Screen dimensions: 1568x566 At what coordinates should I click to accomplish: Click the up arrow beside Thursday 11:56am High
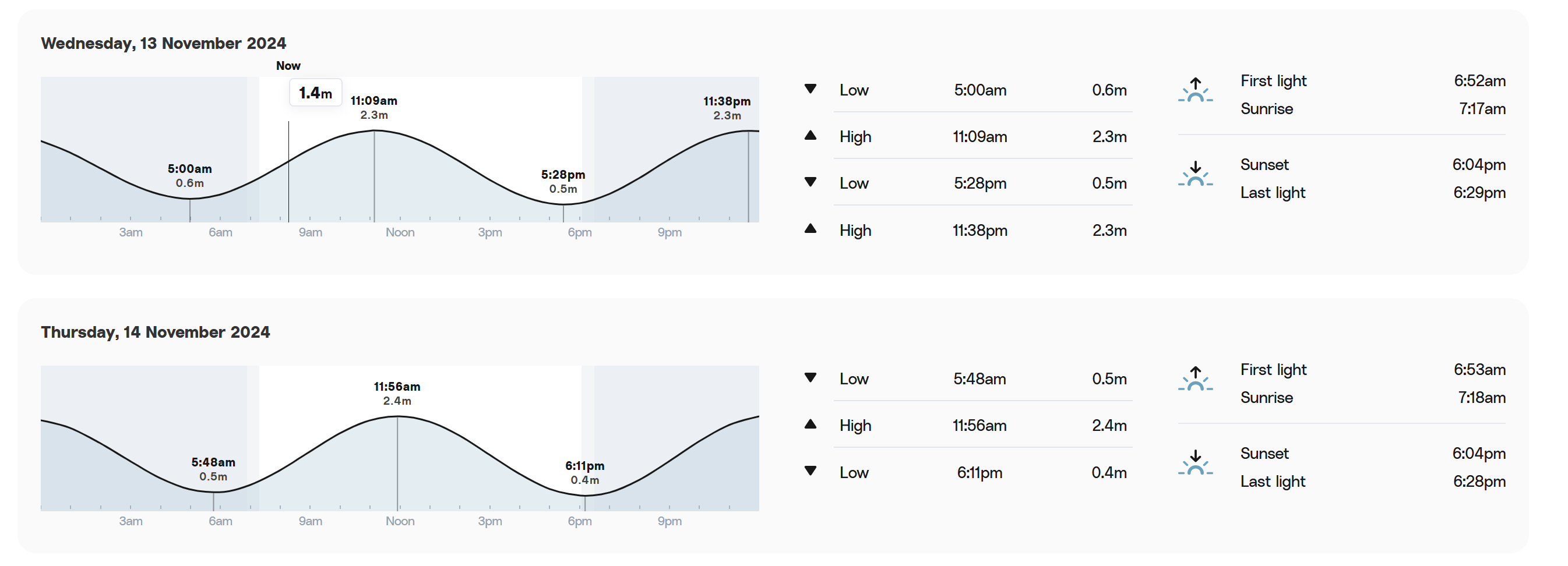(810, 424)
